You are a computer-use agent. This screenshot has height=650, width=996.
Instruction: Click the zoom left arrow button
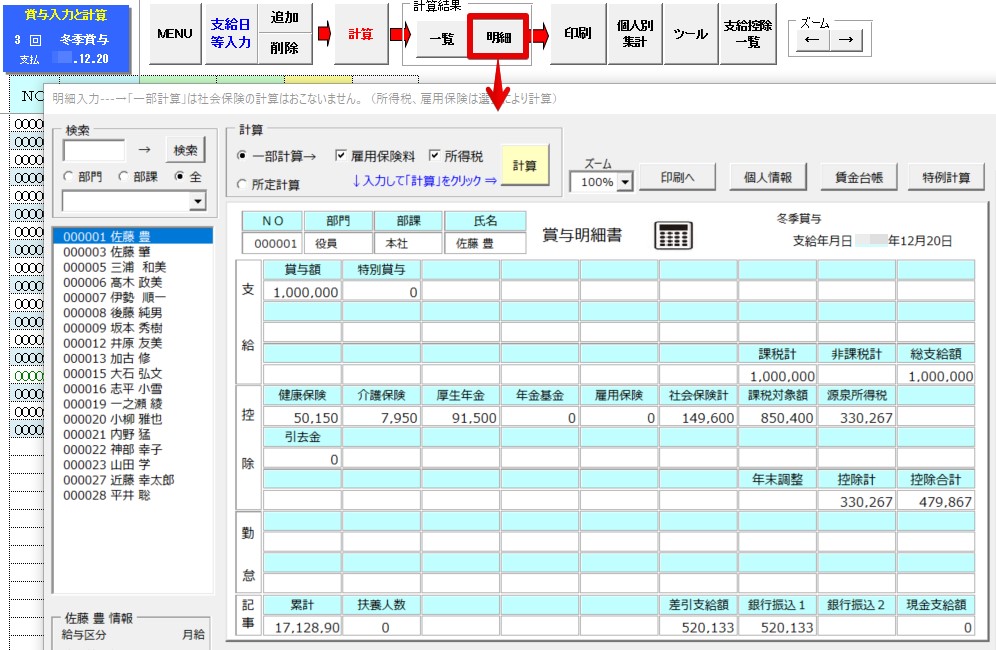(x=812, y=39)
